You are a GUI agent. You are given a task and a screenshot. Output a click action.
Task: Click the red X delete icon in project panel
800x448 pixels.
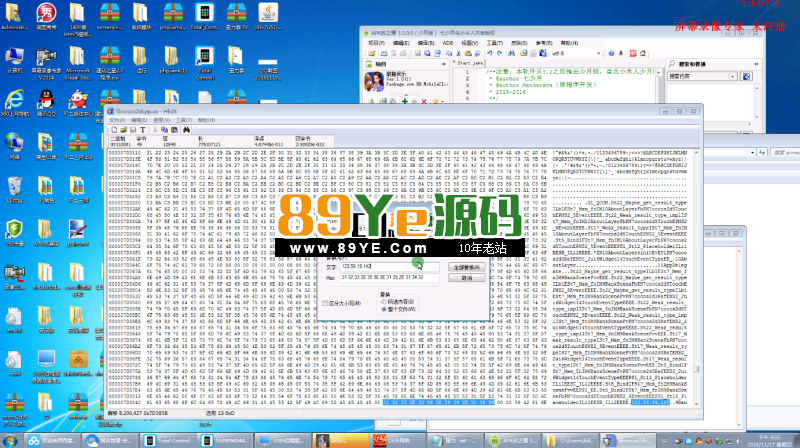[424, 102]
